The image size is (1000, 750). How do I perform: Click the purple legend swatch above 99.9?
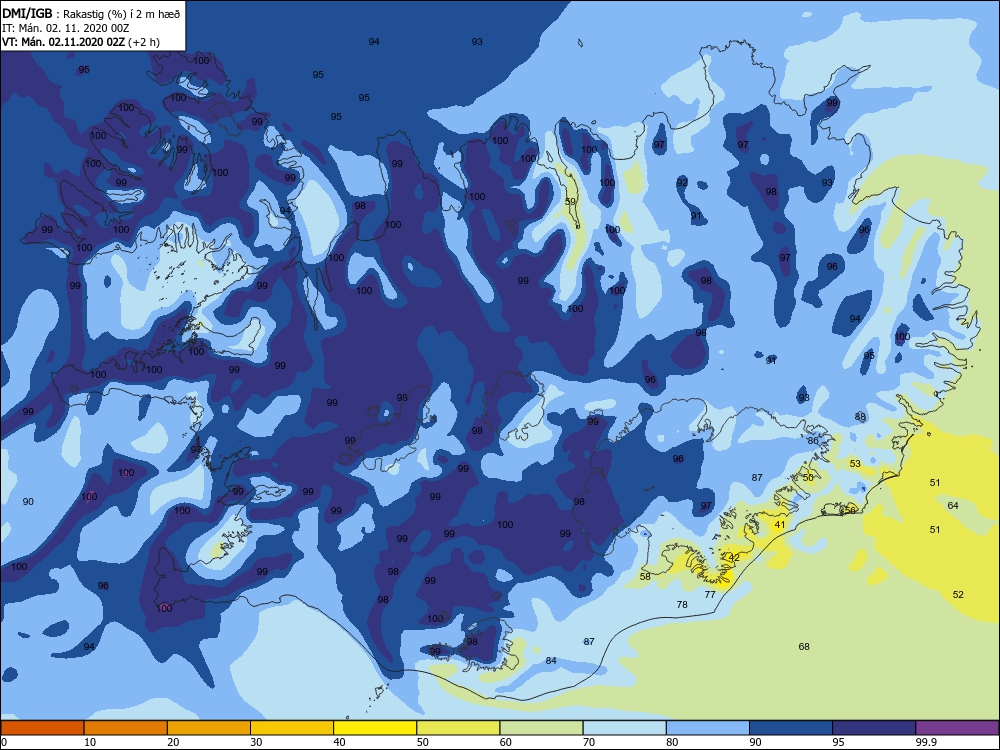pos(957,728)
